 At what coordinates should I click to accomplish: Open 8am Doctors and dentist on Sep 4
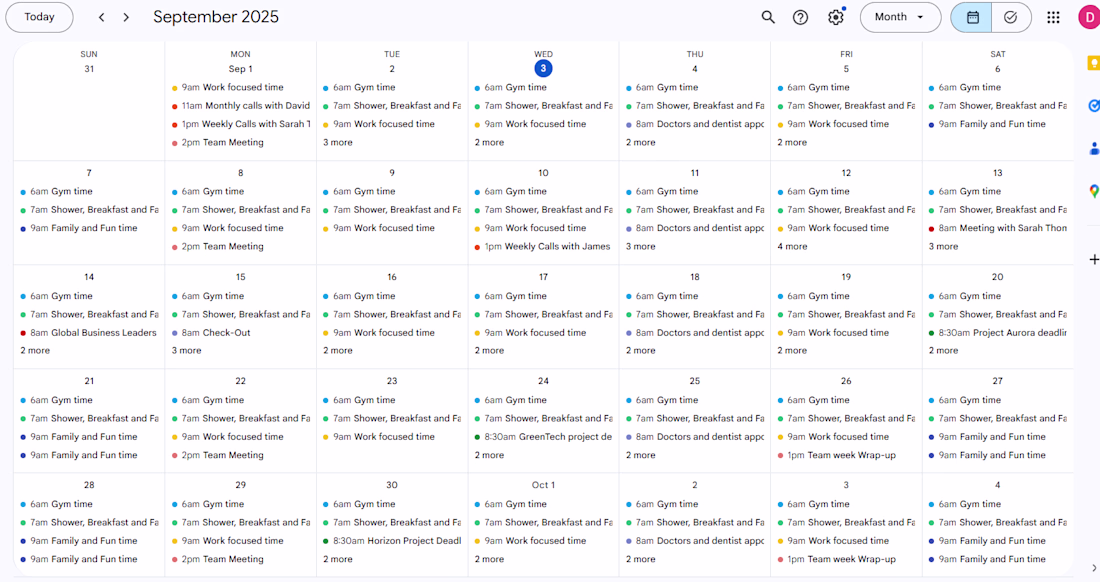click(695, 124)
